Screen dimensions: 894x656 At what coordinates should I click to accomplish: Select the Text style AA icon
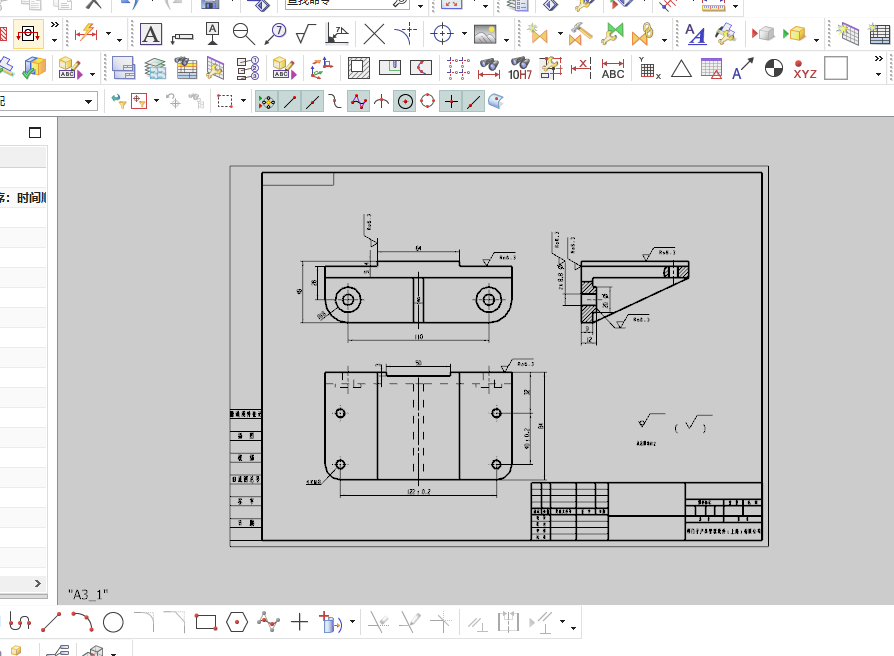click(x=695, y=34)
